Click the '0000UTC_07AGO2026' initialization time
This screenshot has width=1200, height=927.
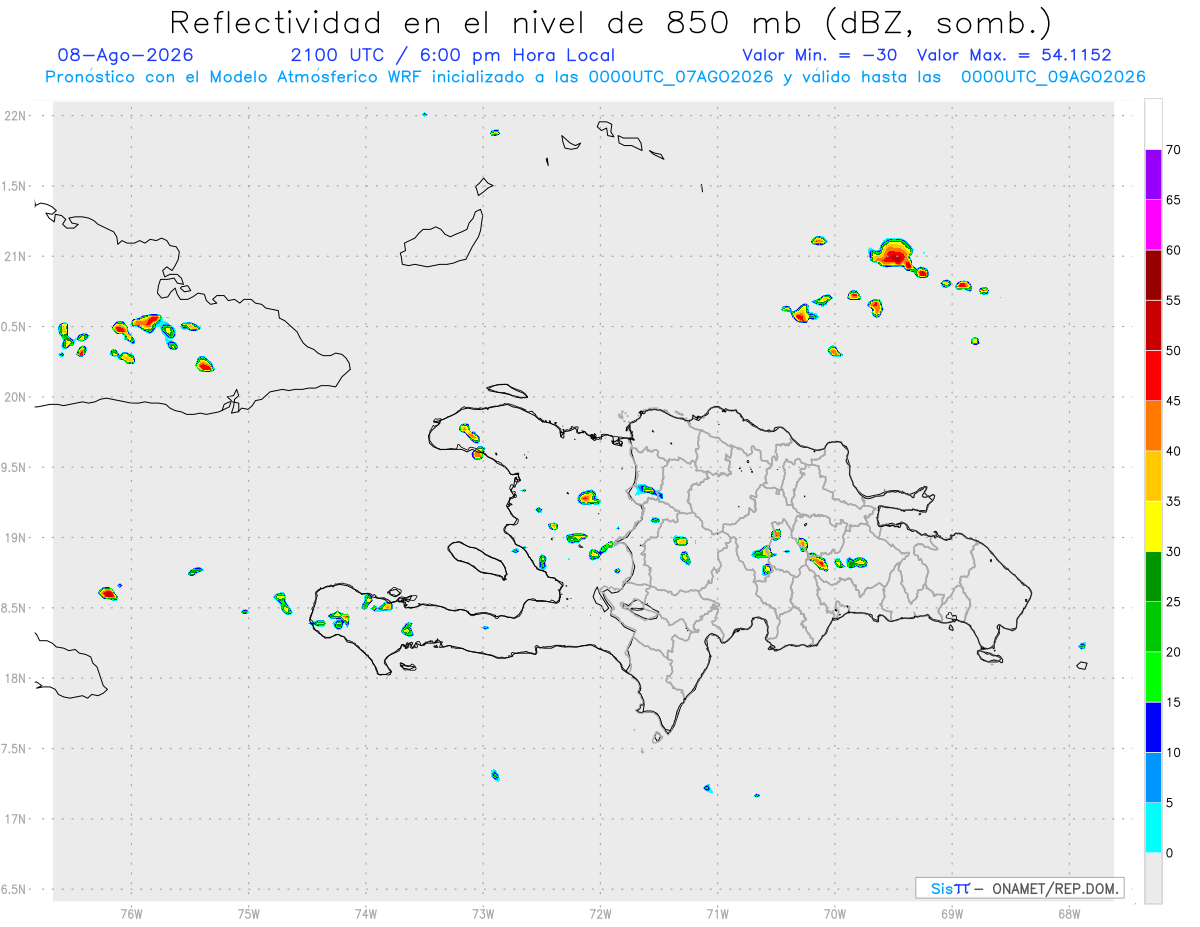click(x=680, y=77)
